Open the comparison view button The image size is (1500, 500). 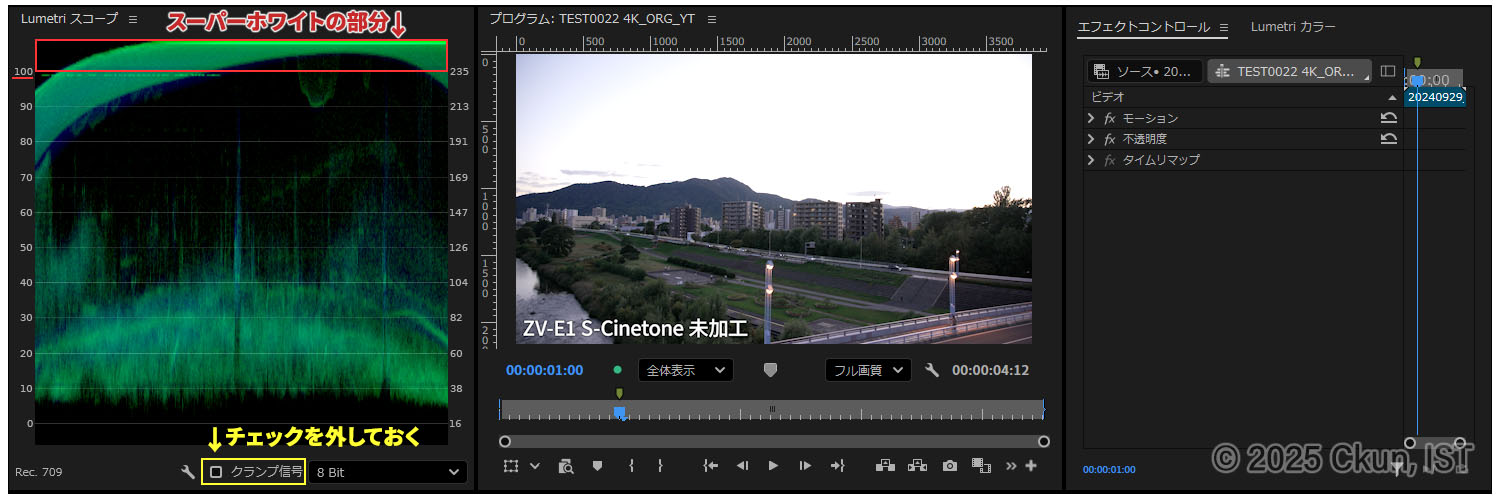[x=981, y=466]
